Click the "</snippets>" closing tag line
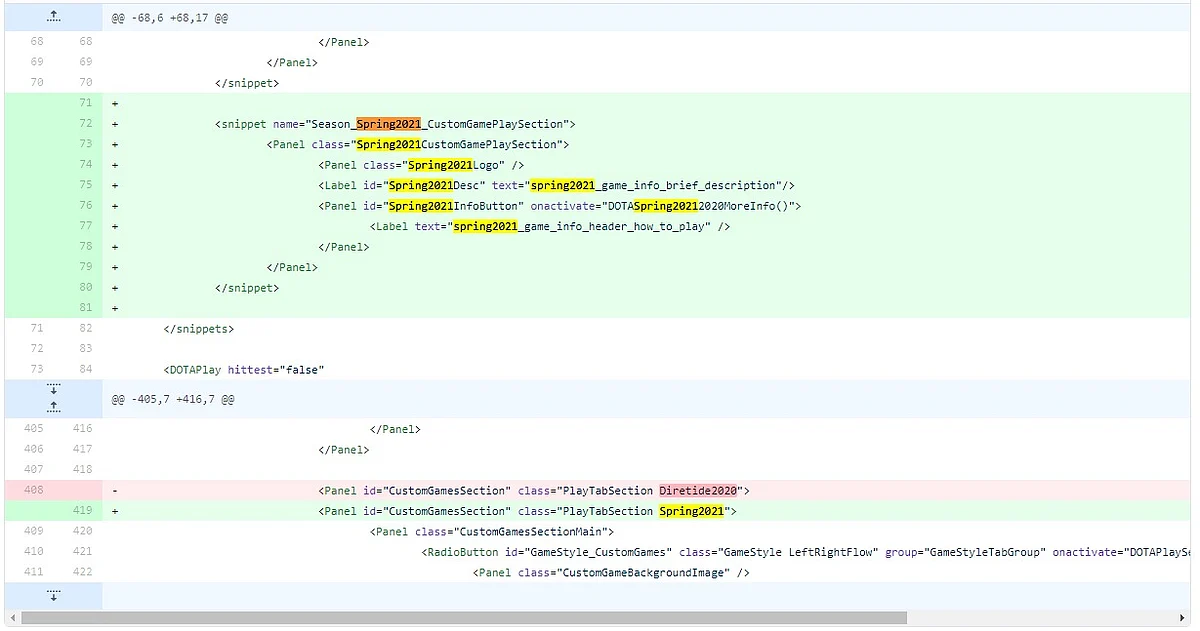1200x631 pixels. (x=198, y=329)
